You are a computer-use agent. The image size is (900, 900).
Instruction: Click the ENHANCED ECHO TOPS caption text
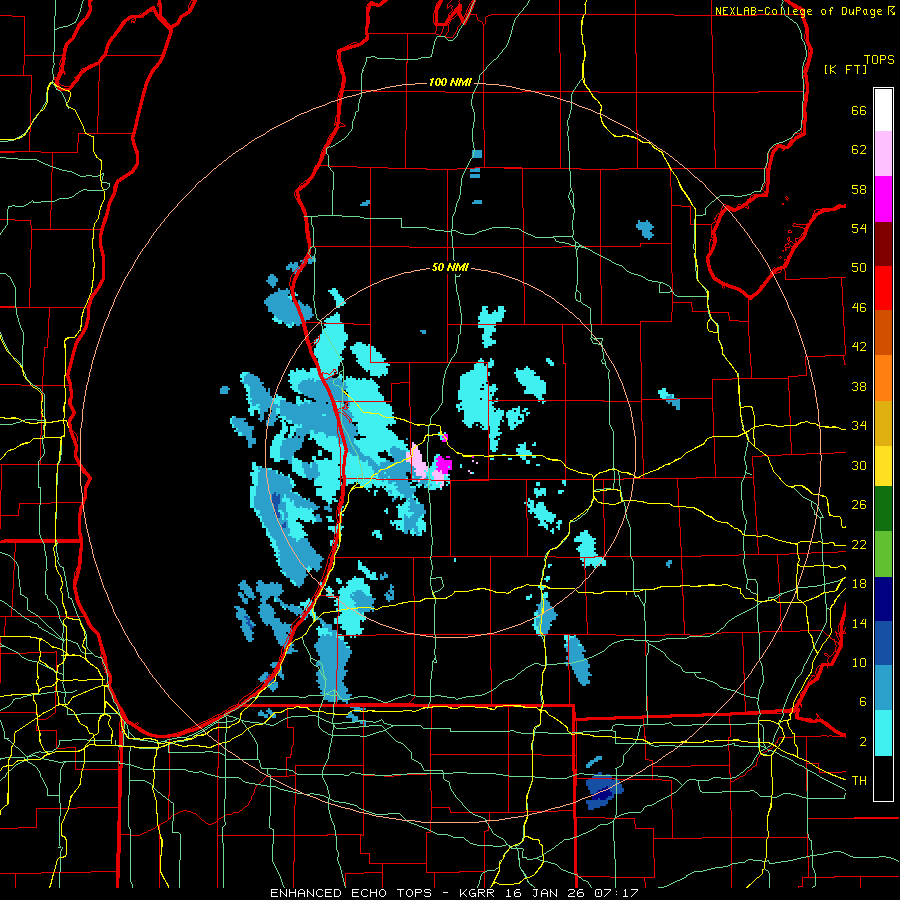351,893
